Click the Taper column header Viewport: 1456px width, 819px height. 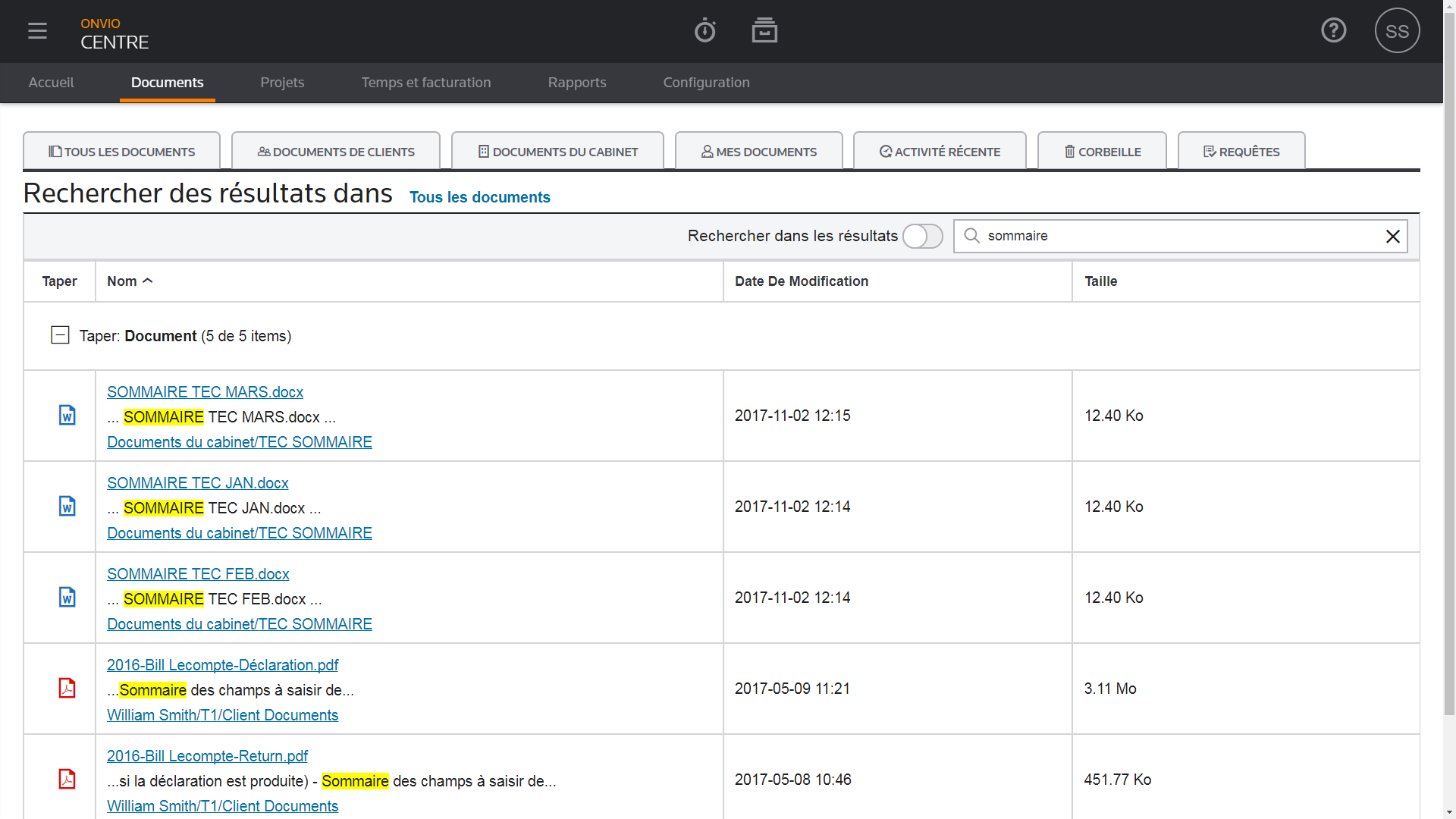point(59,281)
